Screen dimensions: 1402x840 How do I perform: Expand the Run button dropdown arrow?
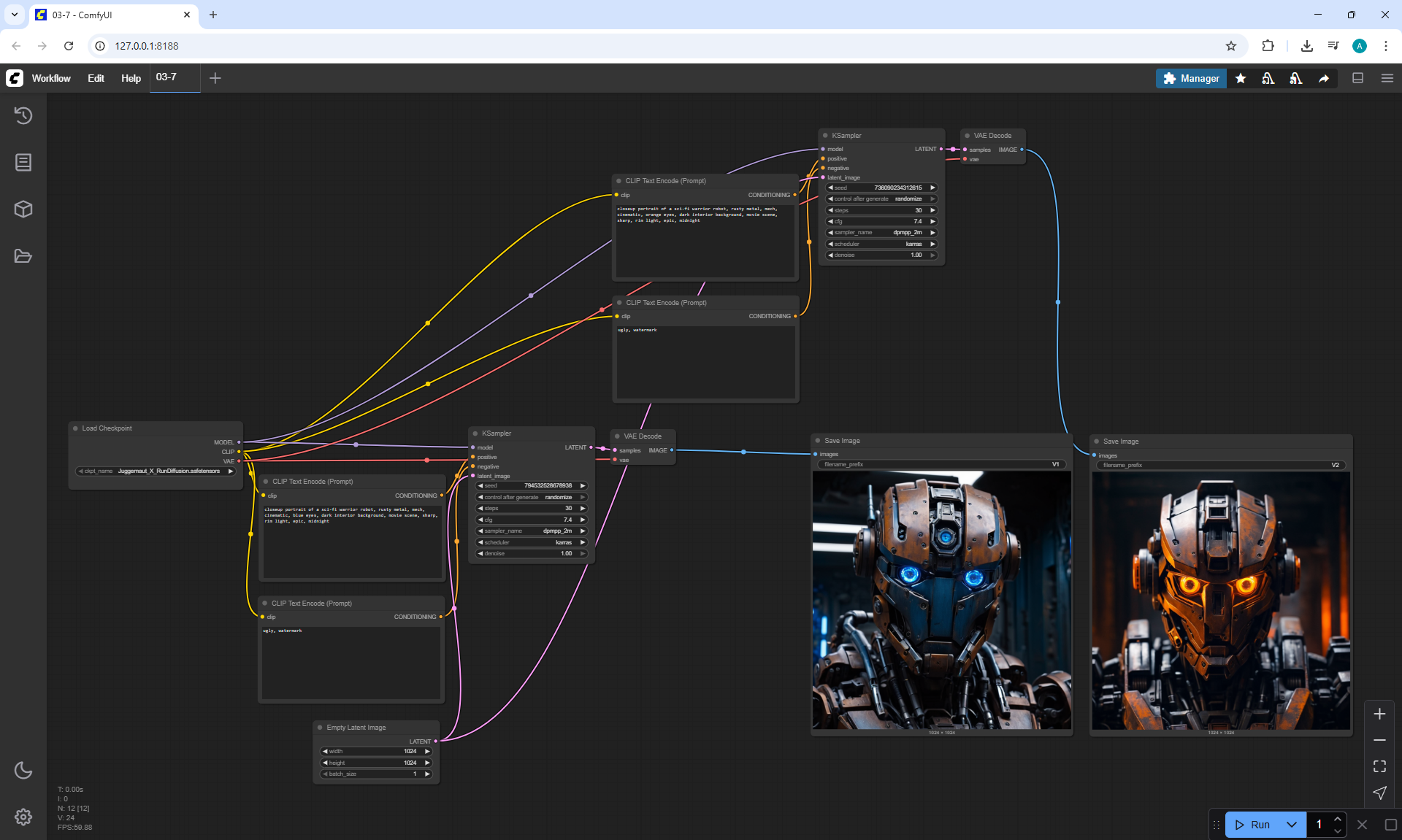1292,825
